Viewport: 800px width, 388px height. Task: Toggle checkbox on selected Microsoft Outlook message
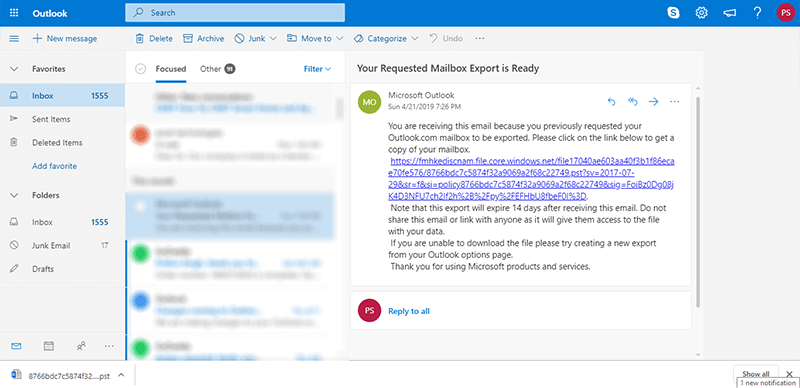[x=139, y=206]
